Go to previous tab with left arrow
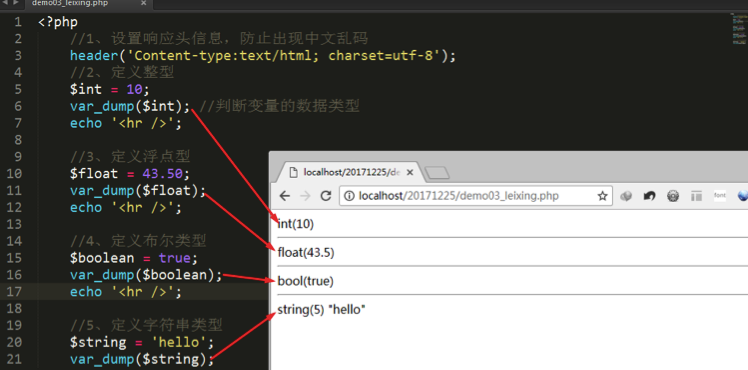 tap(4, 3)
